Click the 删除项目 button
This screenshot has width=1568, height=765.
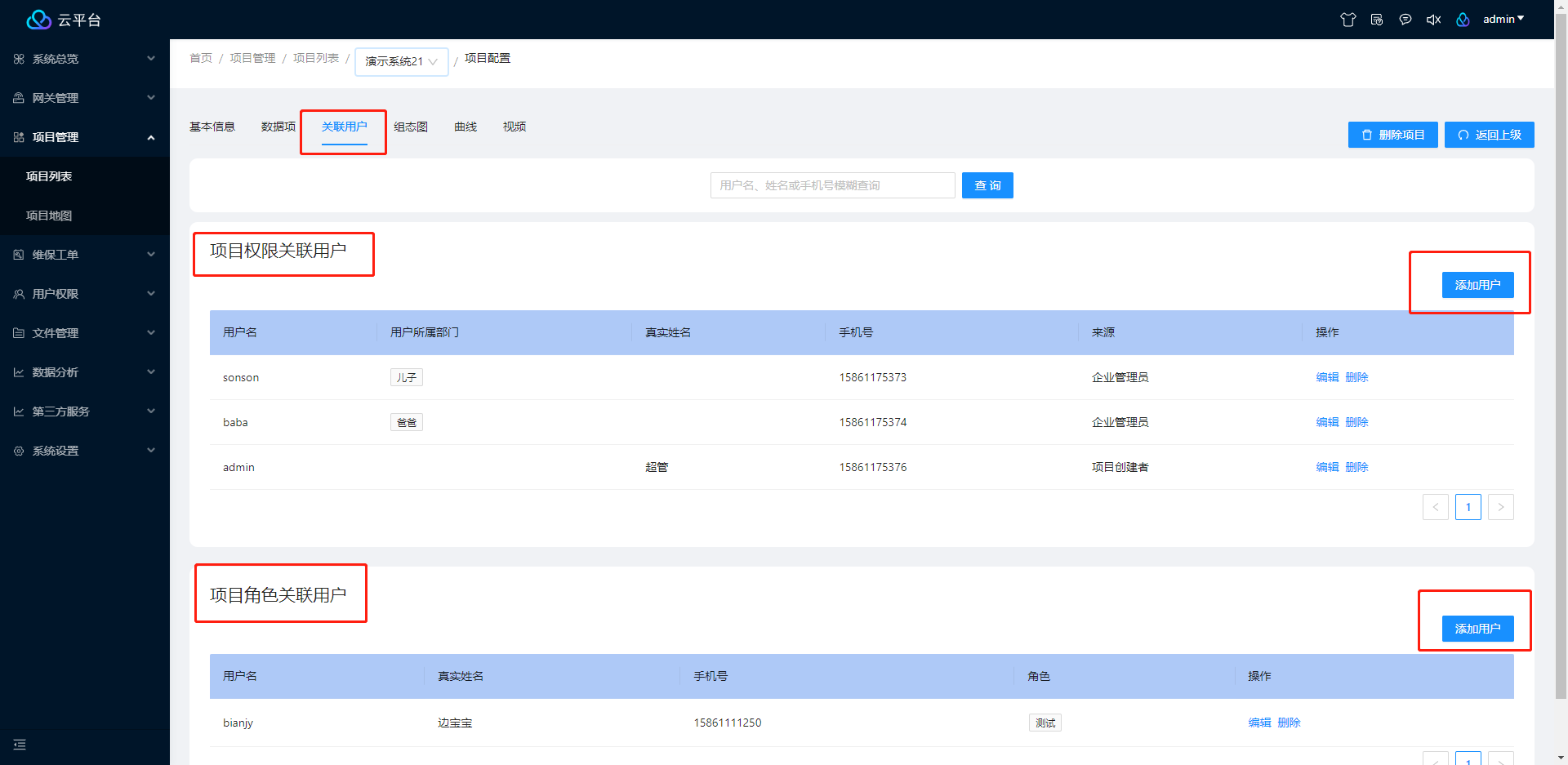click(1393, 135)
